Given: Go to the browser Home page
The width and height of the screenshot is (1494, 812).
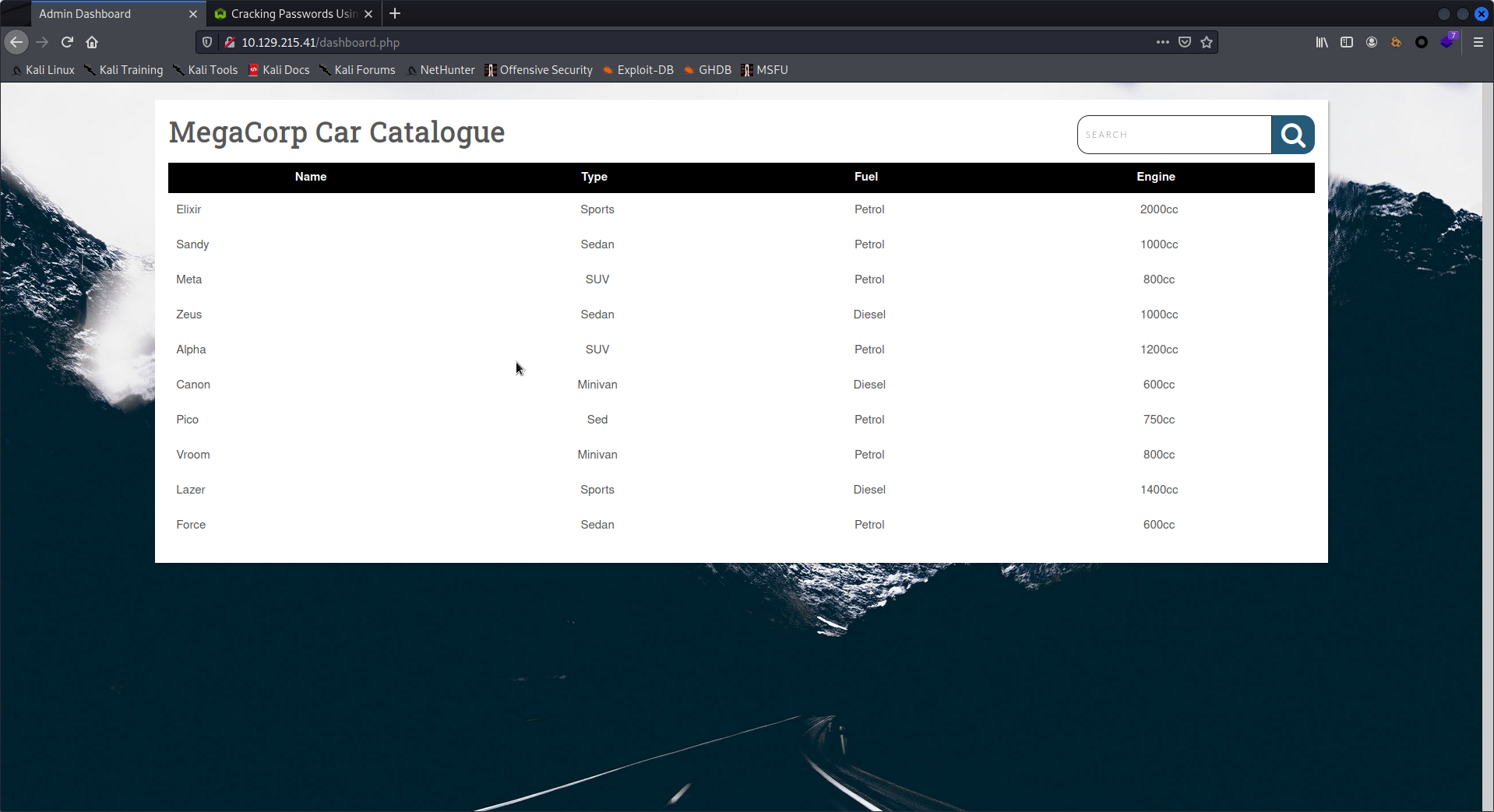Looking at the screenshot, I should (x=92, y=42).
